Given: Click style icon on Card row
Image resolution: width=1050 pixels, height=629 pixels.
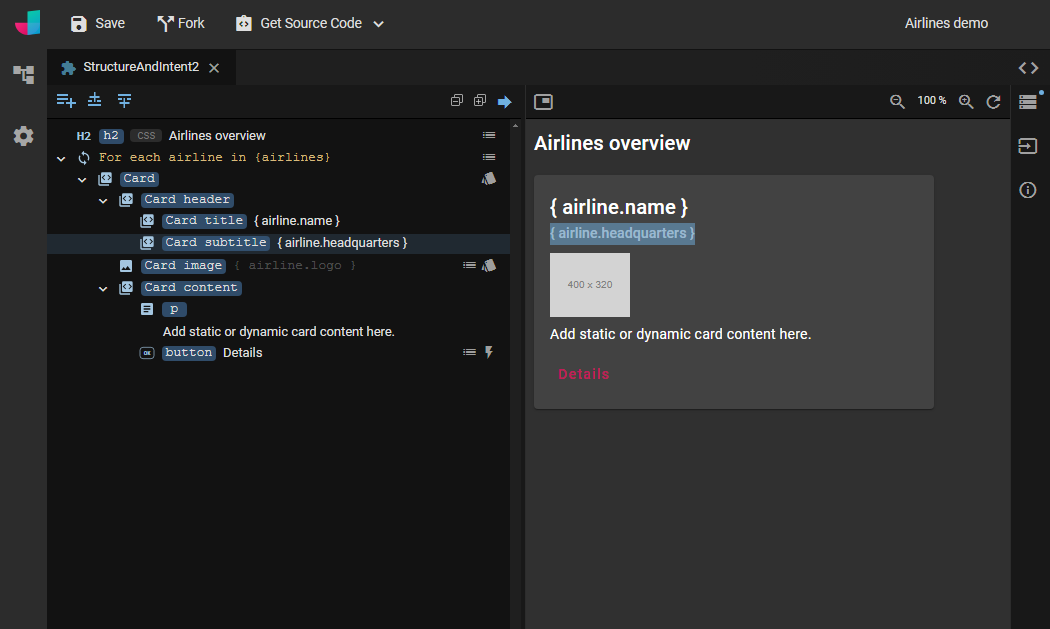Looking at the screenshot, I should click(x=489, y=178).
